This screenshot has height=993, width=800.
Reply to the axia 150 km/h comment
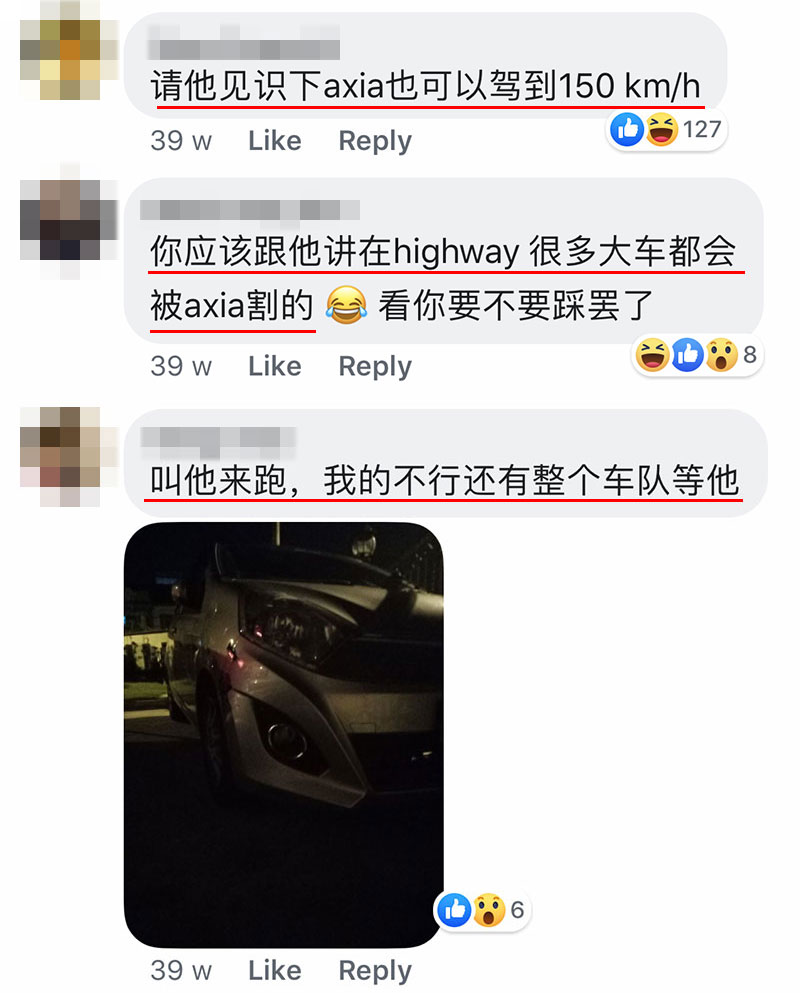[375, 141]
